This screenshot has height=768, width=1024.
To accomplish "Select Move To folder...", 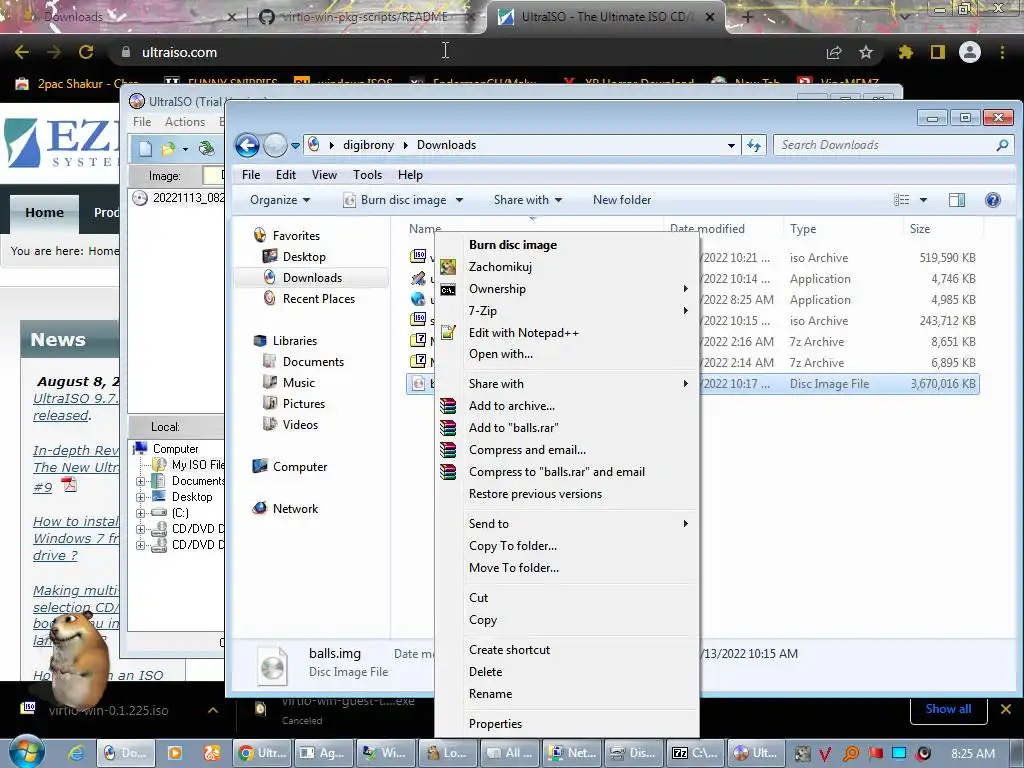I will click(x=514, y=568).
